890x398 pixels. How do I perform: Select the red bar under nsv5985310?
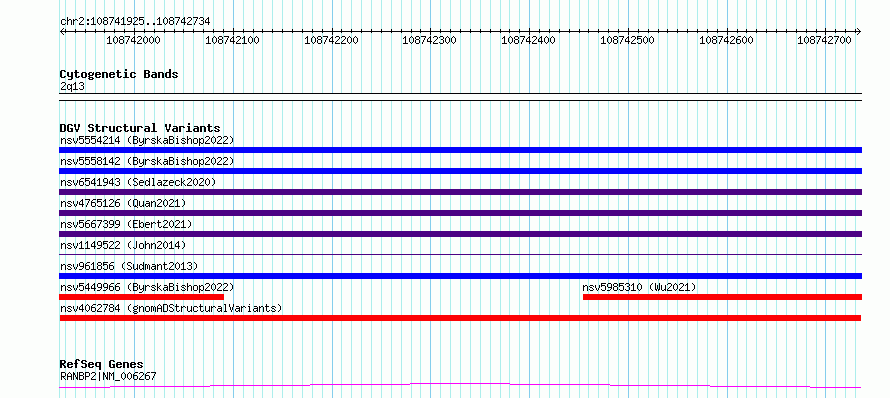click(x=723, y=297)
